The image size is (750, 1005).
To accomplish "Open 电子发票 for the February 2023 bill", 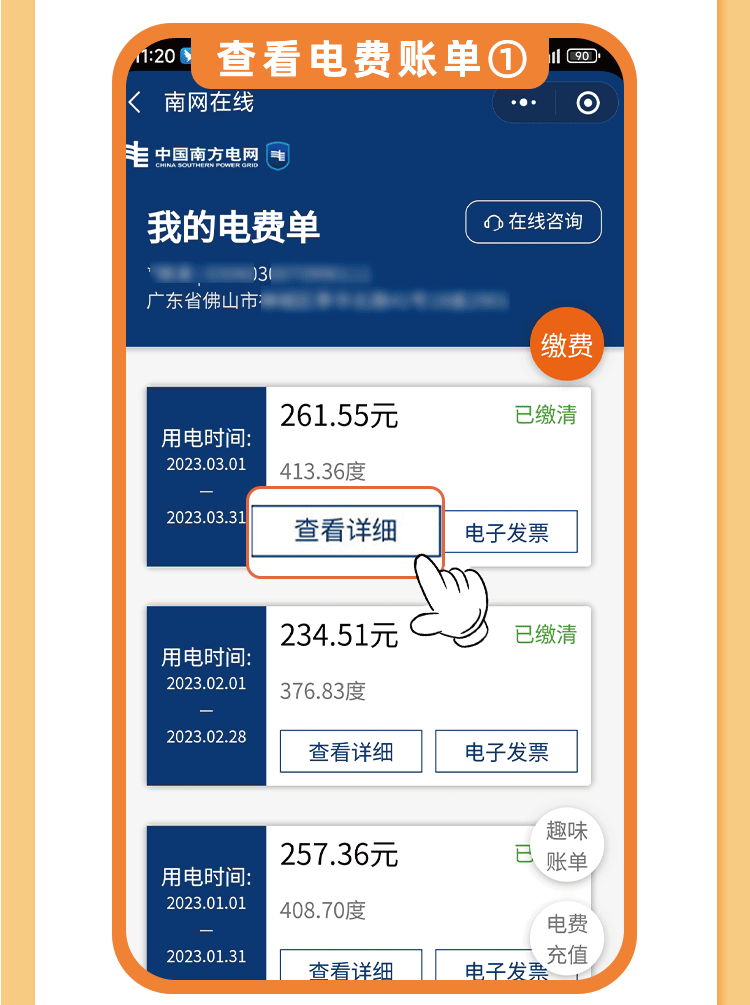I will click(x=506, y=751).
